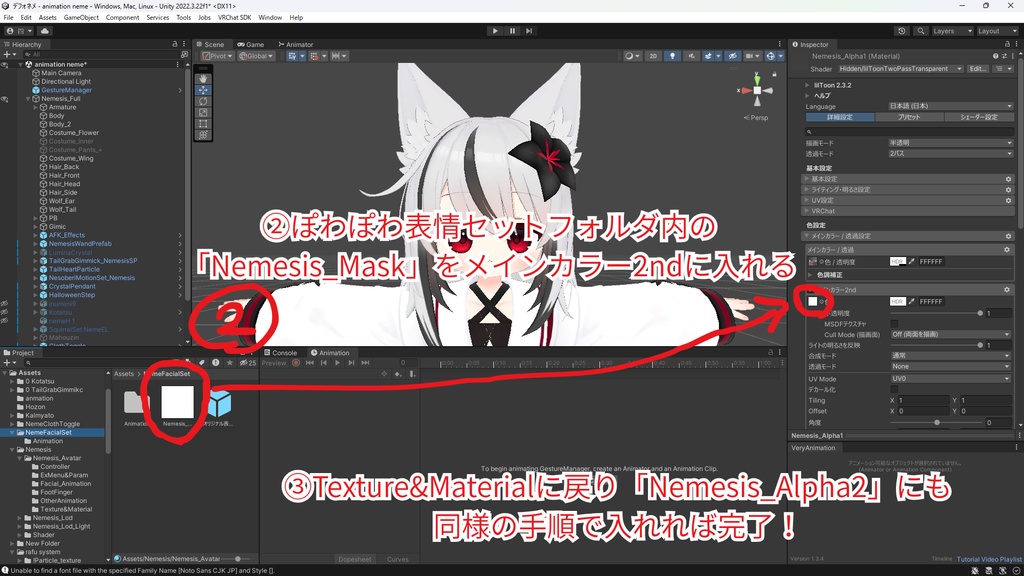Select the Move tool in the Scene toolbar

coord(203,91)
